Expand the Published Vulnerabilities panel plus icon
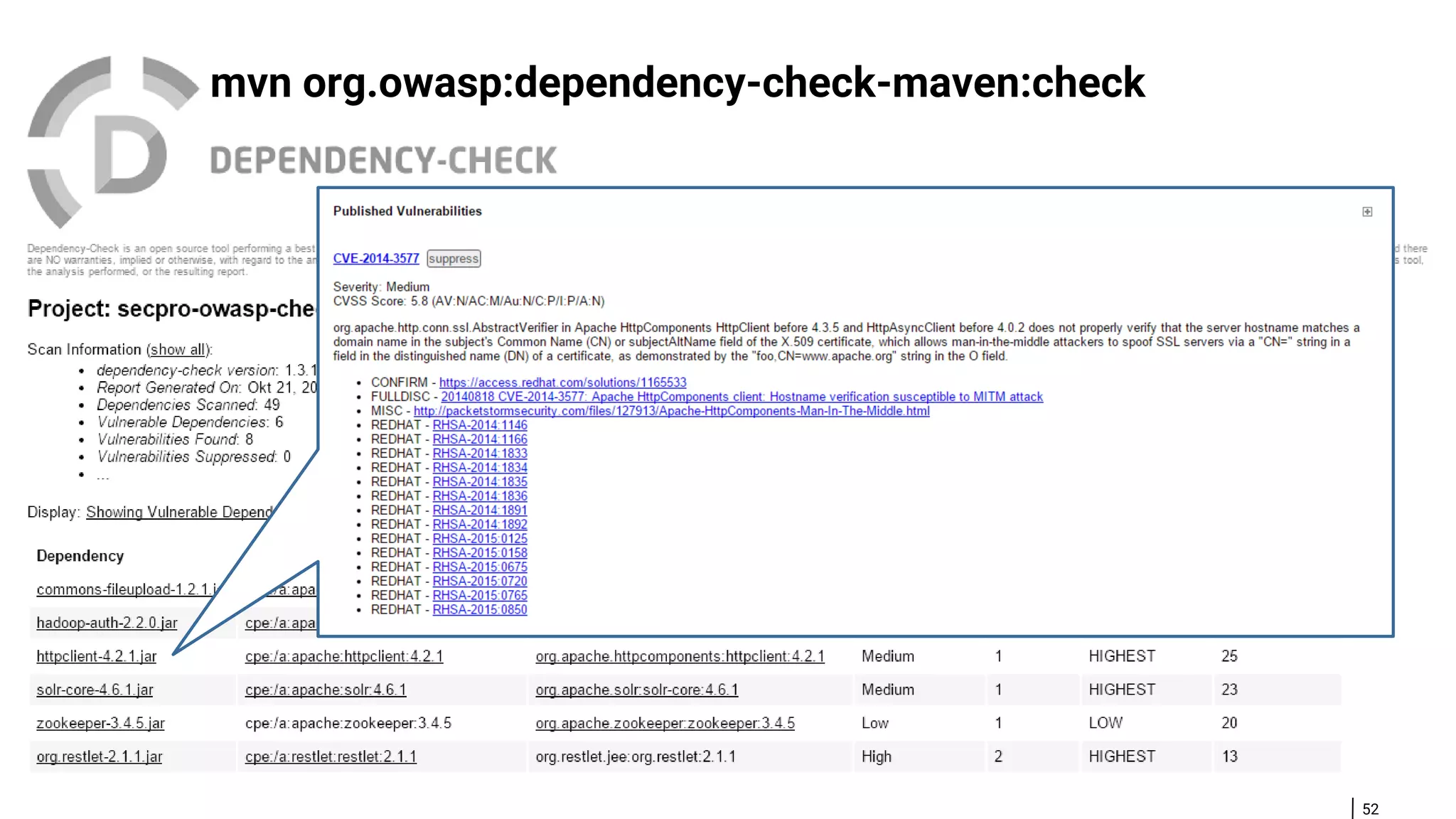This screenshot has height=819, width=1456. tap(1366, 212)
